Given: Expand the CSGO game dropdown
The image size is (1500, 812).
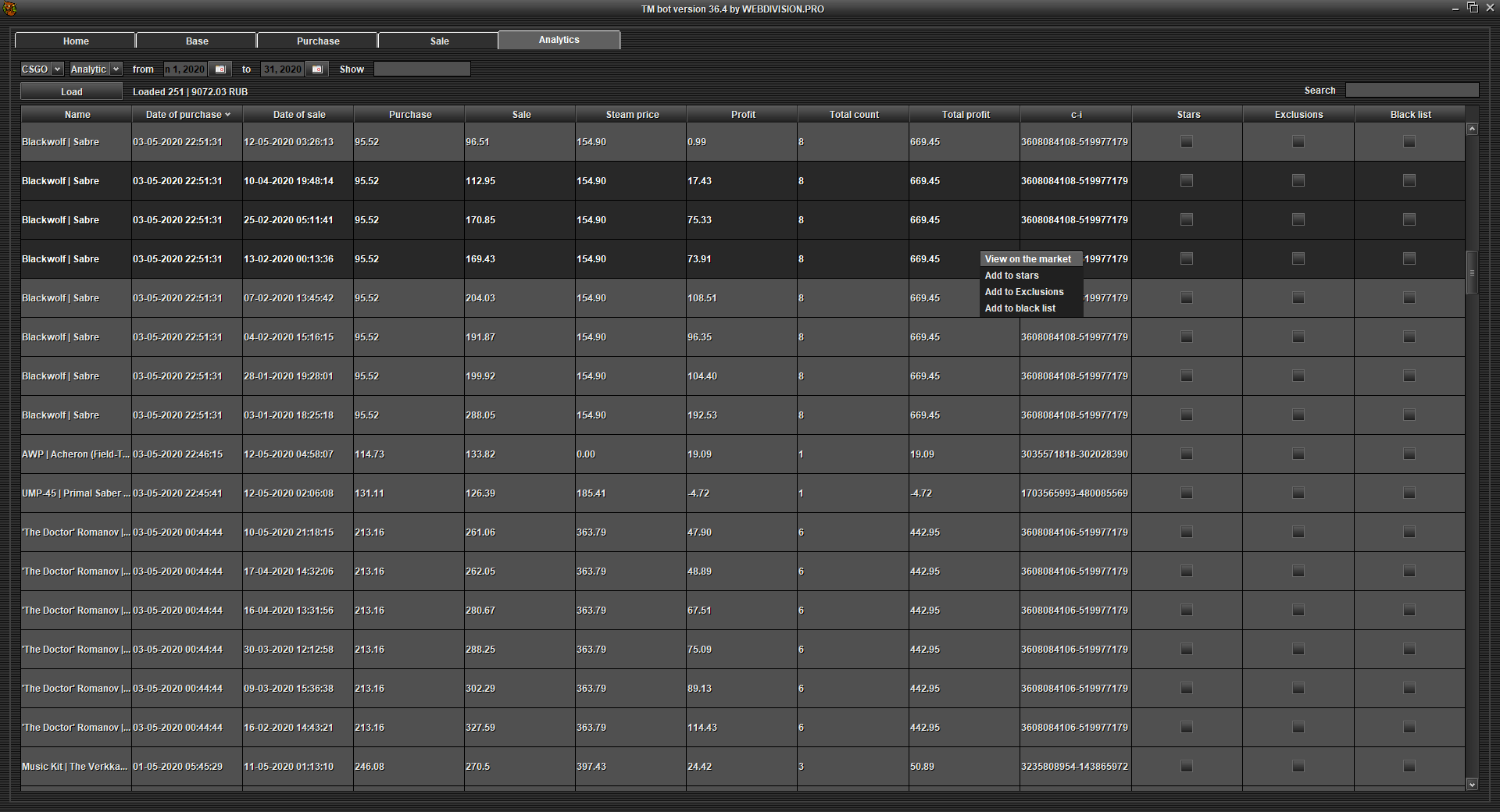Looking at the screenshot, I should click(x=57, y=69).
